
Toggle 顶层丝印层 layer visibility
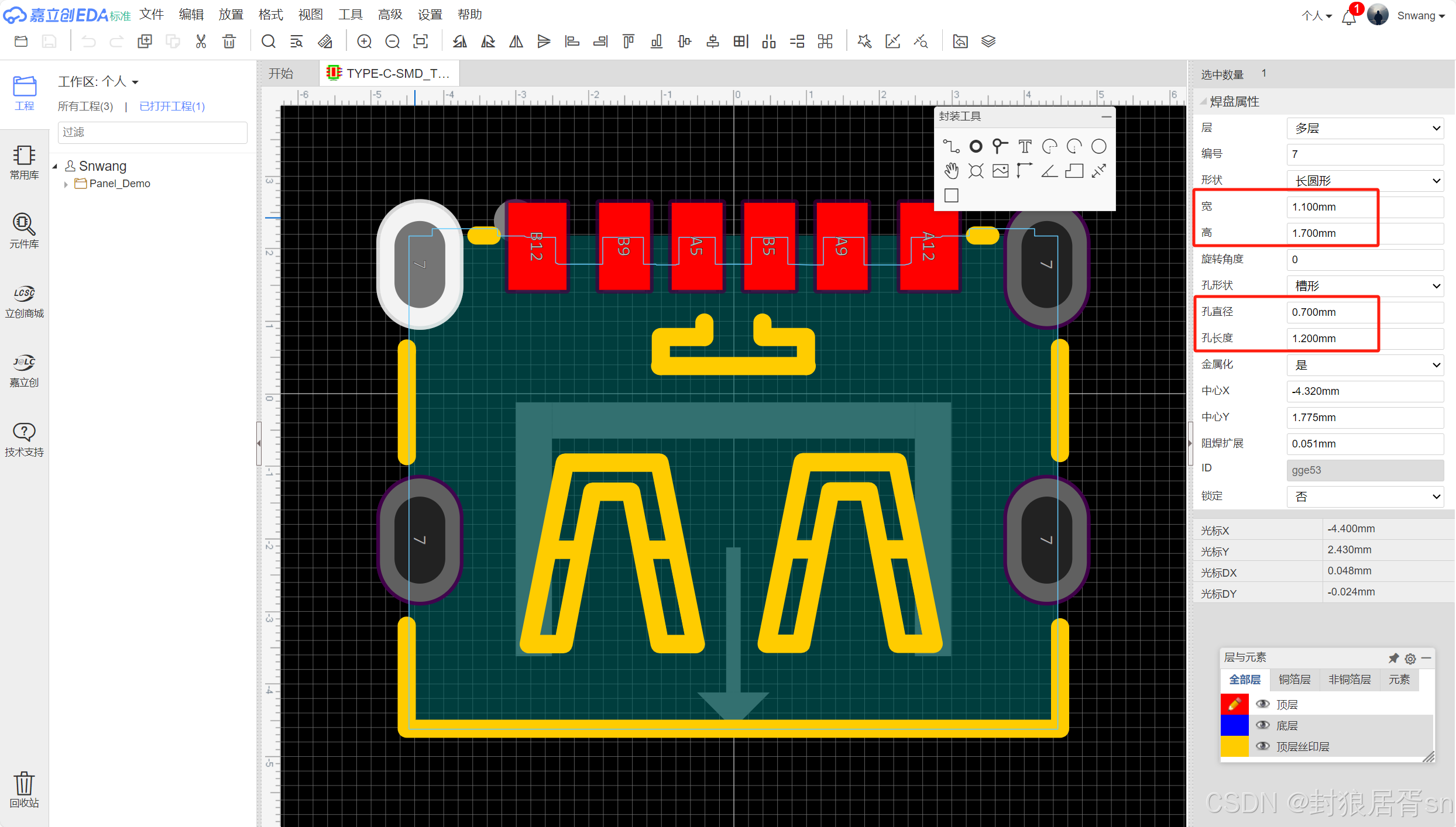click(1262, 746)
